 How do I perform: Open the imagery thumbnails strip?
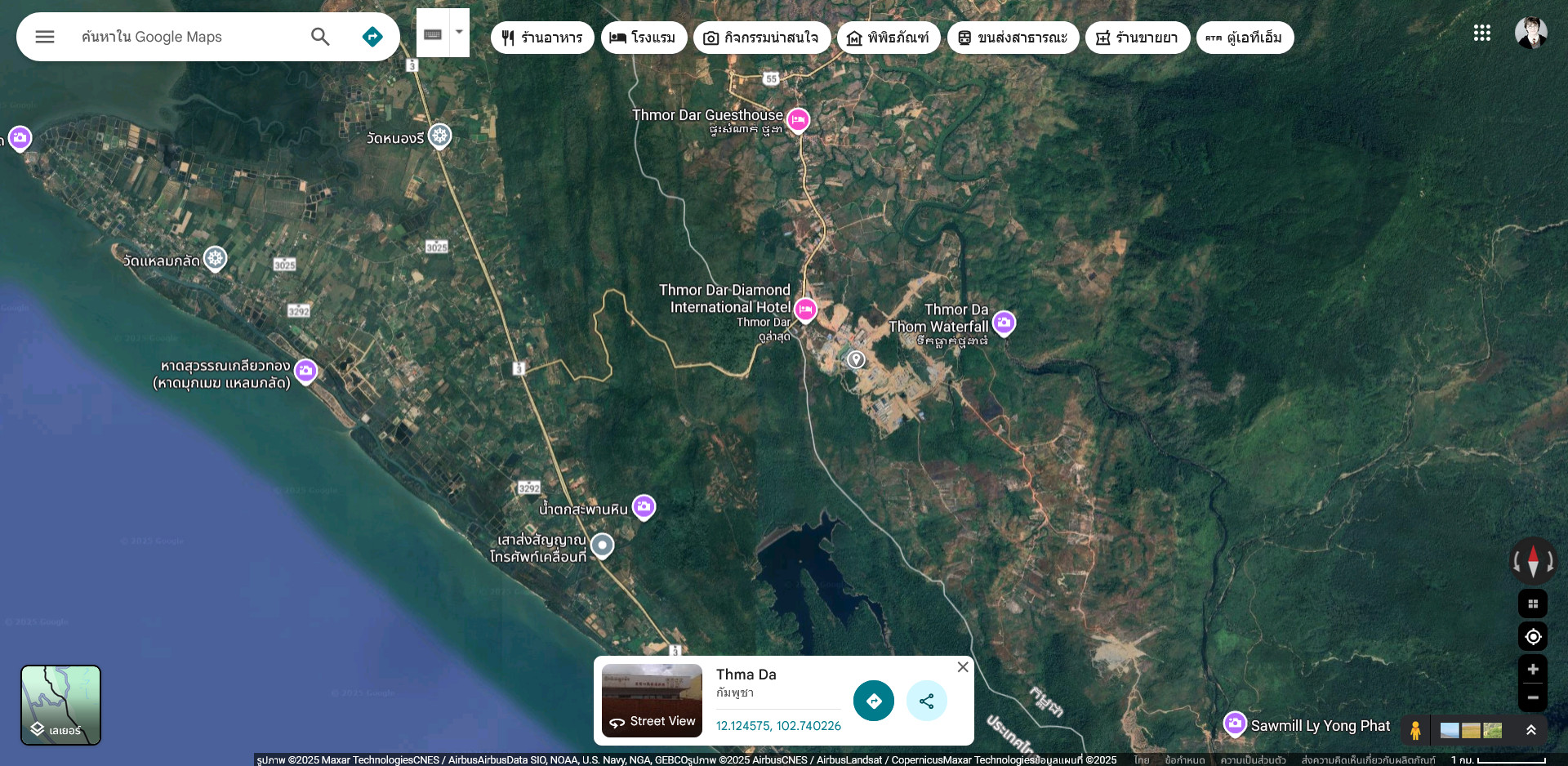point(1471,730)
